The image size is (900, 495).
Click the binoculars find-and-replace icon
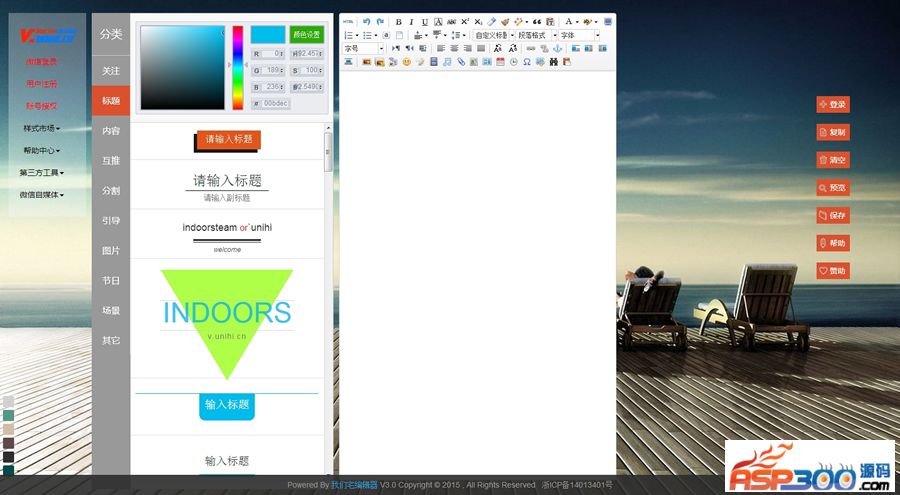554,61
